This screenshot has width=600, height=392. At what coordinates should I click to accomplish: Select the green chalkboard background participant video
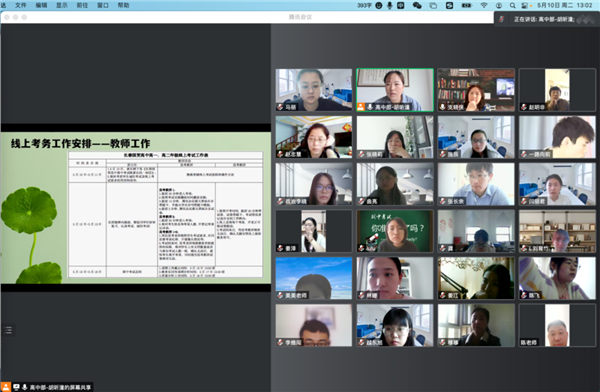395,231
